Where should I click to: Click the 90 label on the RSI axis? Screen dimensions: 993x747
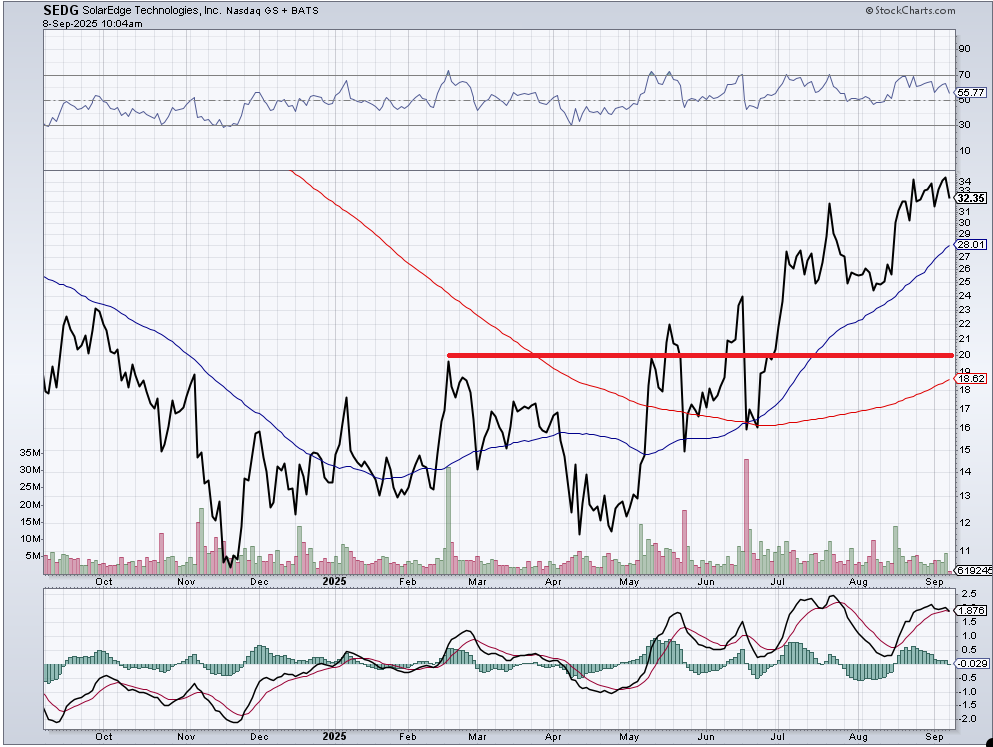tap(965, 49)
